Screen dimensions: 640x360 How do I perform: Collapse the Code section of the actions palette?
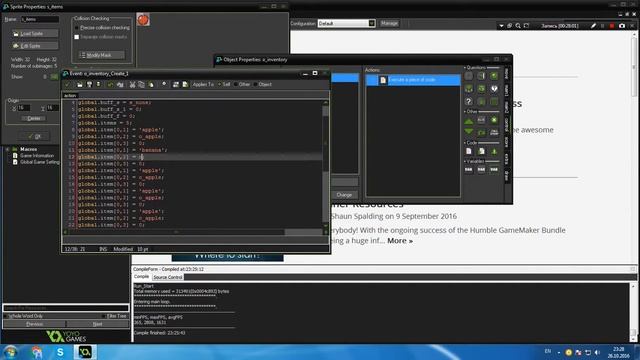(x=464, y=143)
